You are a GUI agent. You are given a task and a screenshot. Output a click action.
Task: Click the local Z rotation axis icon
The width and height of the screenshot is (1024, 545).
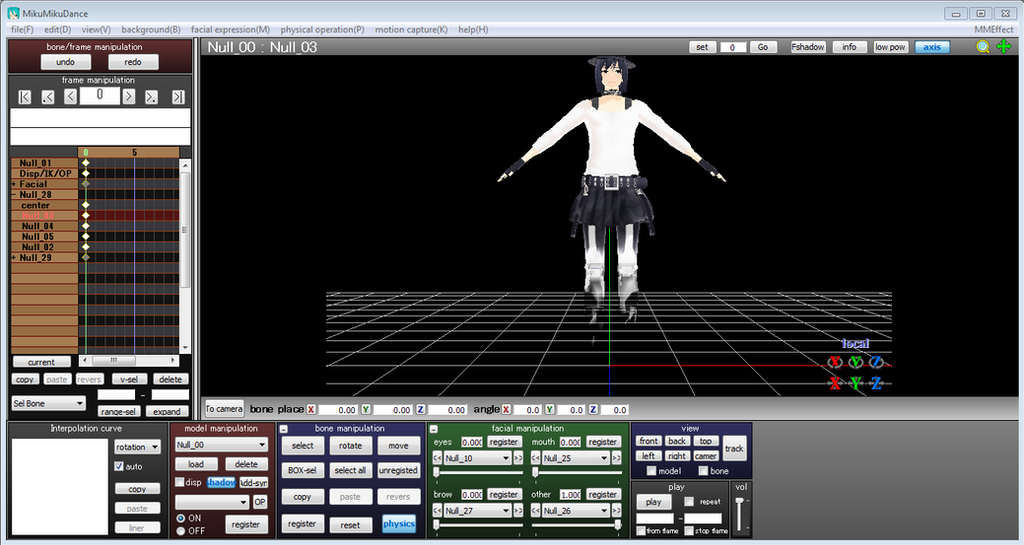tap(876, 362)
